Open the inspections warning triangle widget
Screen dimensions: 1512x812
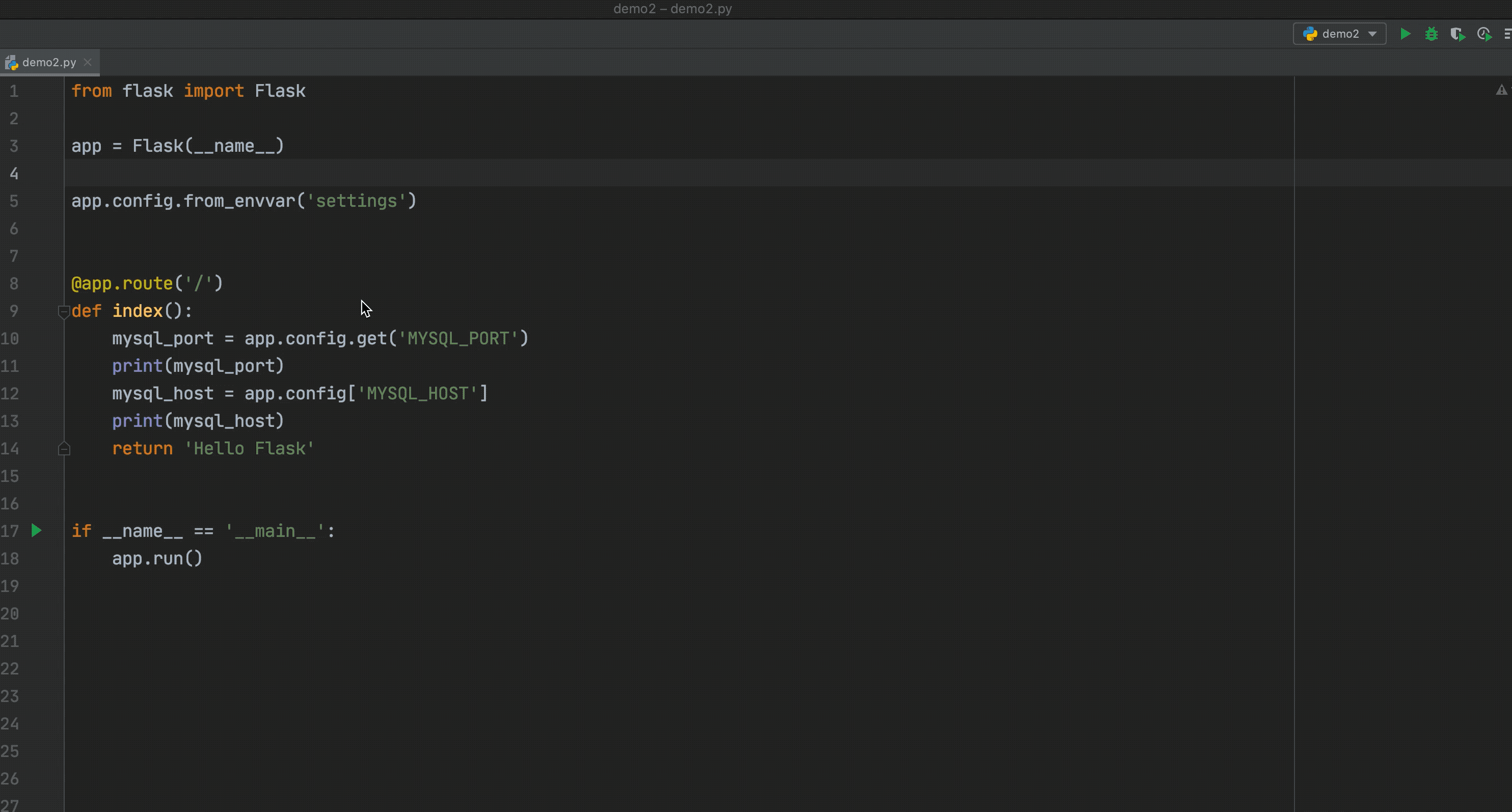(x=1501, y=90)
